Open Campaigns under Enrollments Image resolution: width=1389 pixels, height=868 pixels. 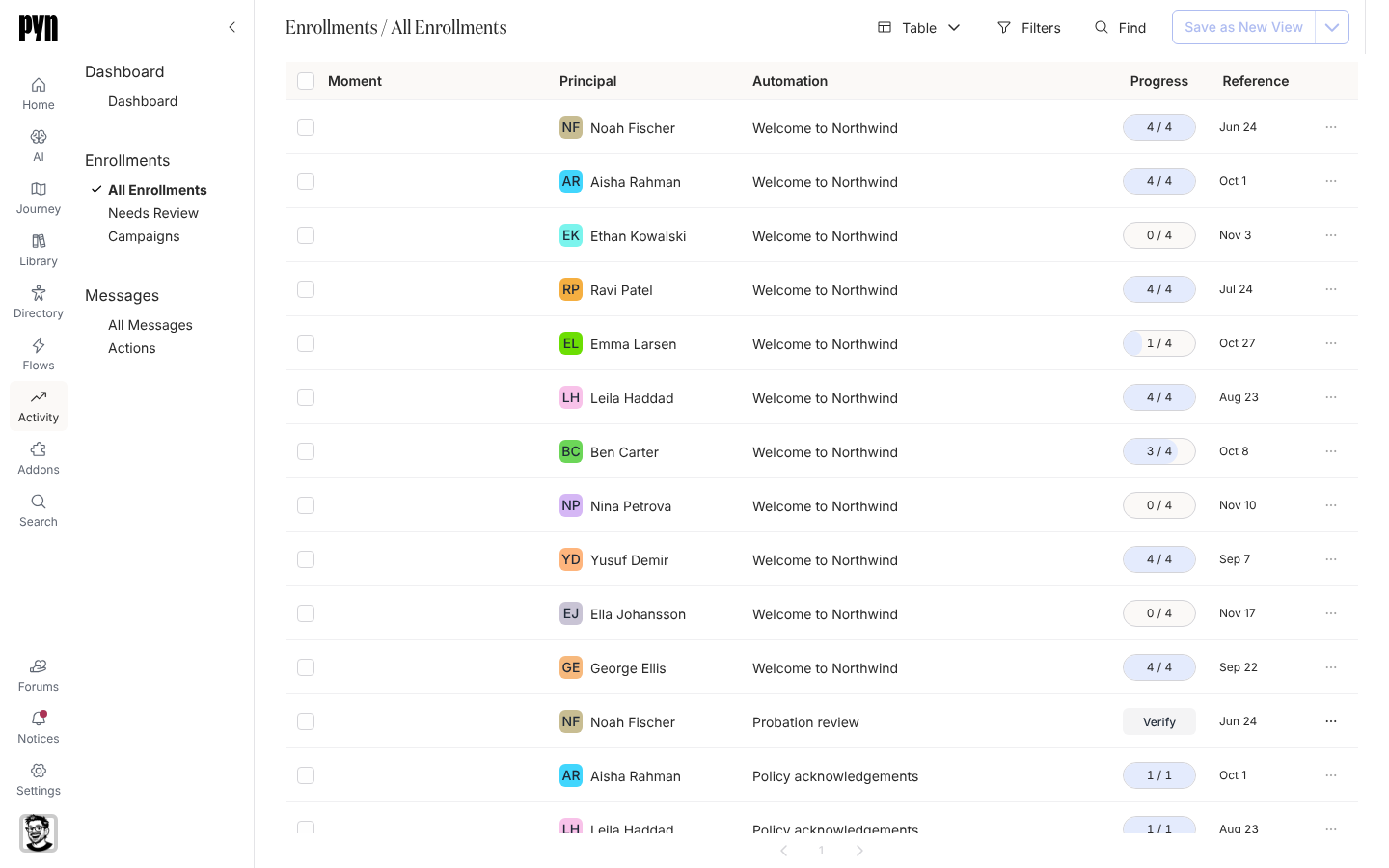[x=144, y=236]
